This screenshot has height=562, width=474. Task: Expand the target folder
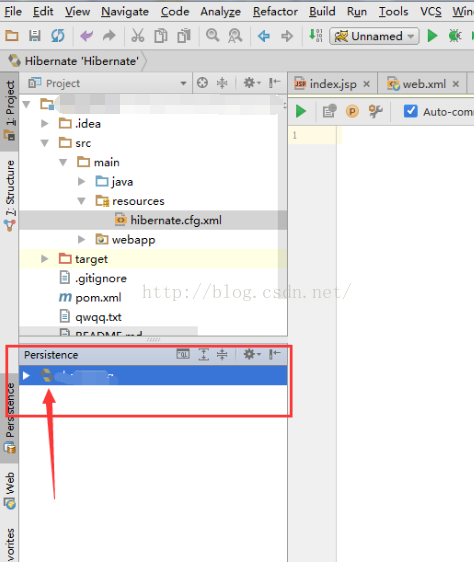coord(44,258)
